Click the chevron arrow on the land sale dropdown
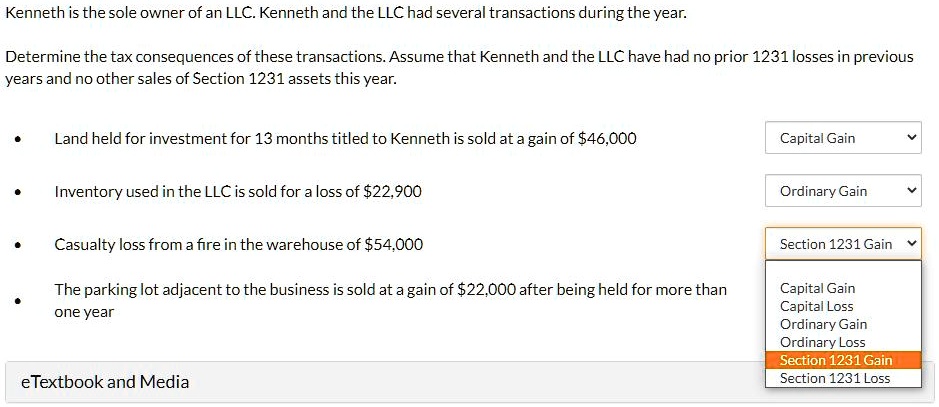Viewport: 939px width, 407px height. (x=911, y=138)
